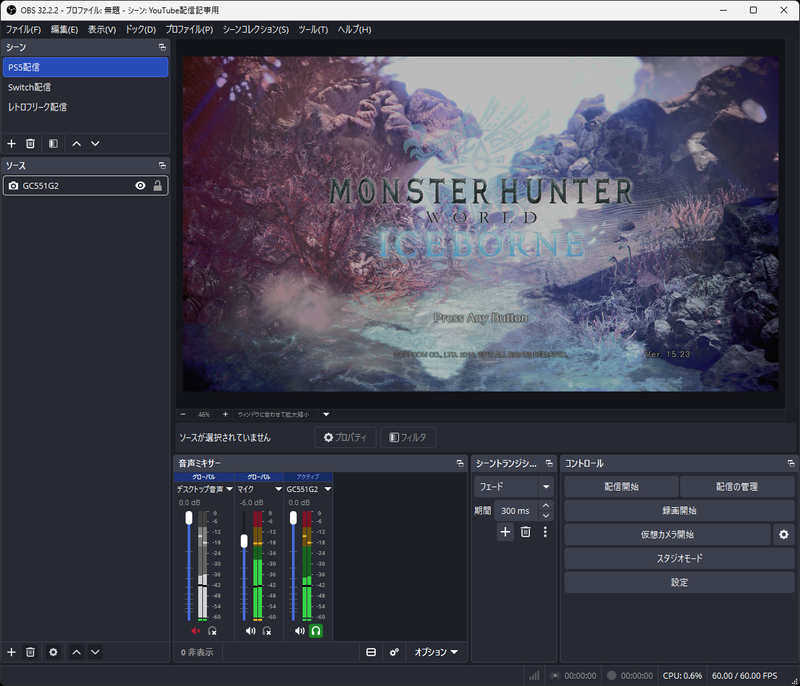Expand フェード transition dropdown
This screenshot has width=800, height=686.
[x=546, y=487]
